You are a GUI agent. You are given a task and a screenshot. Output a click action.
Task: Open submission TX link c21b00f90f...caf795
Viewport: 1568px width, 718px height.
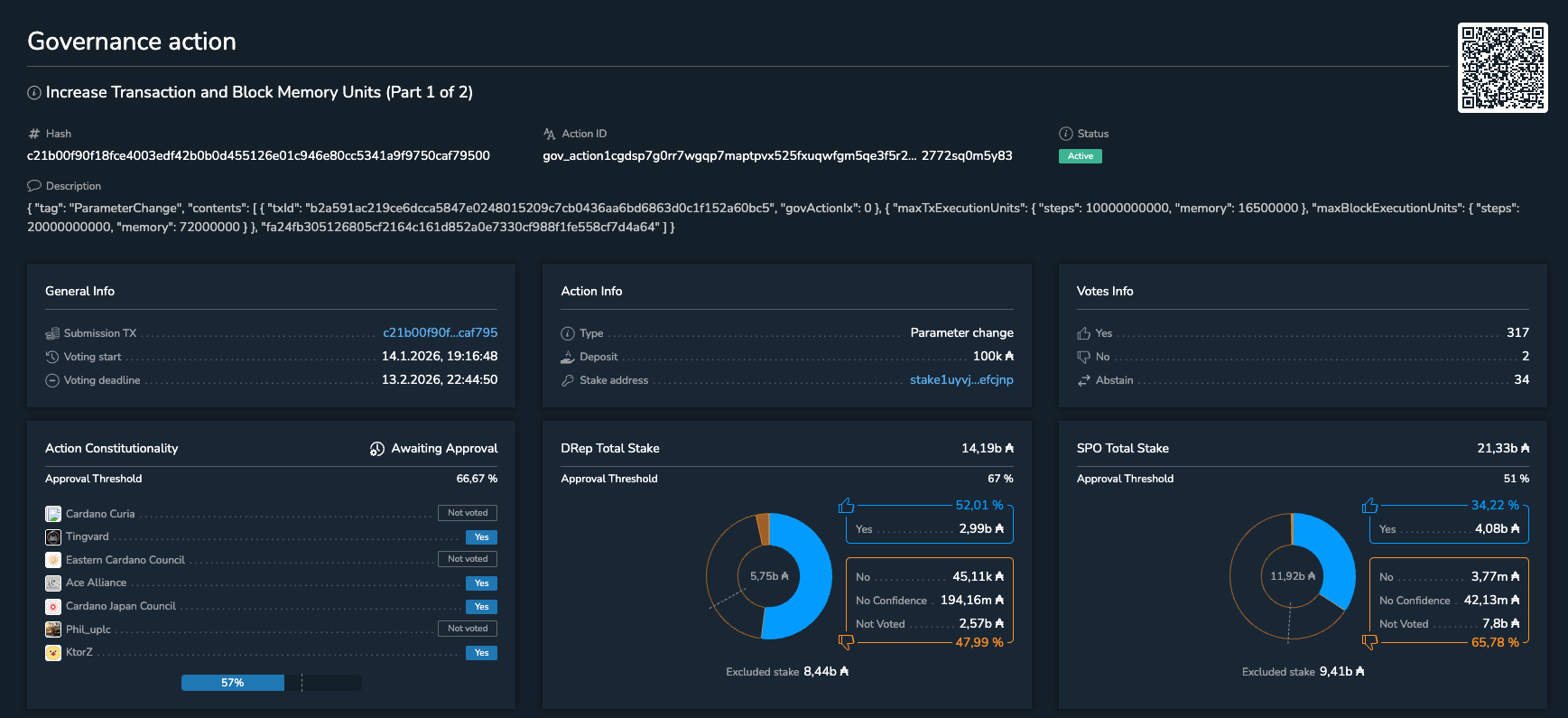[x=440, y=332]
